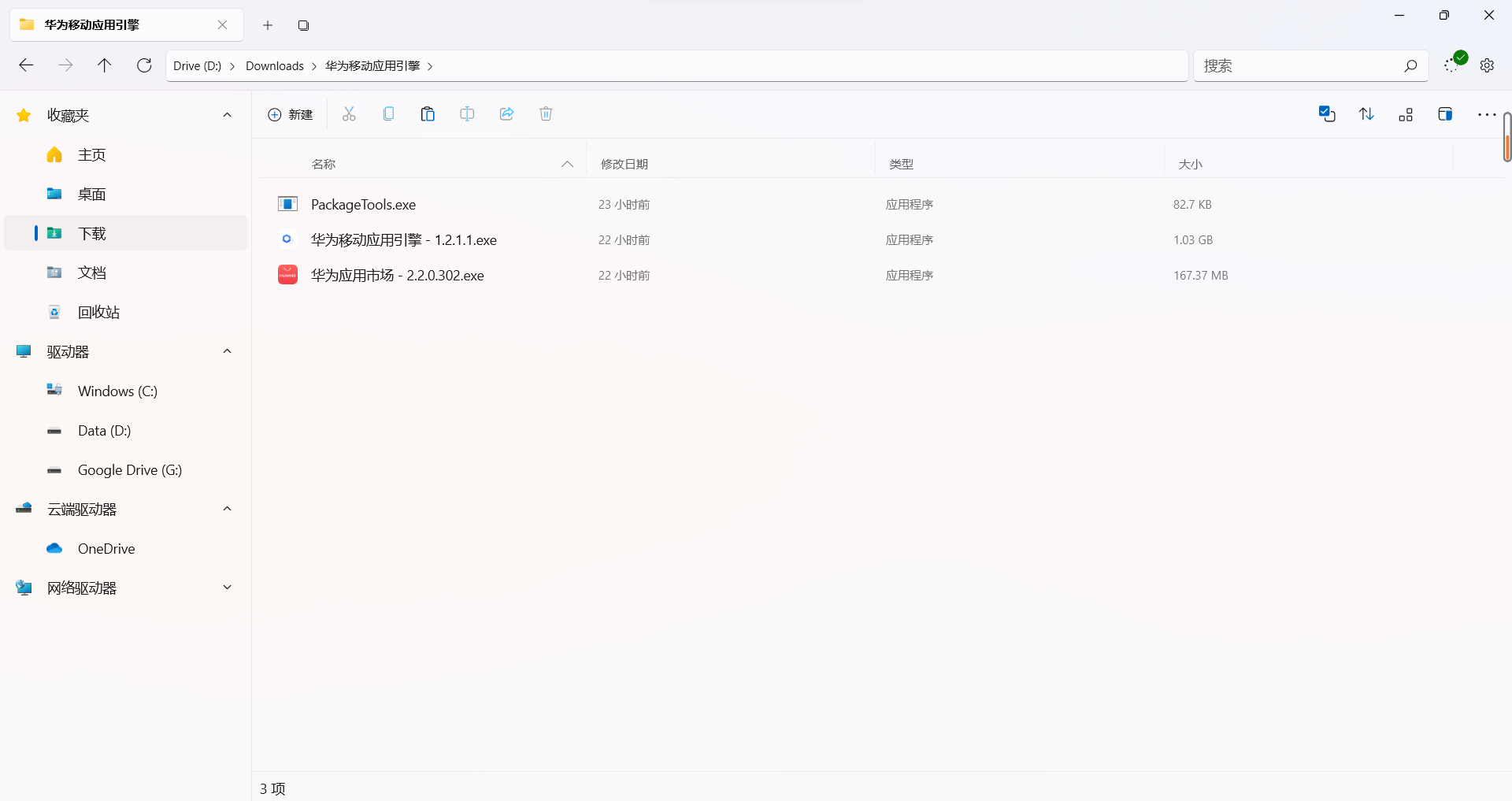Click the Rename icon in toolbar

coord(467,114)
